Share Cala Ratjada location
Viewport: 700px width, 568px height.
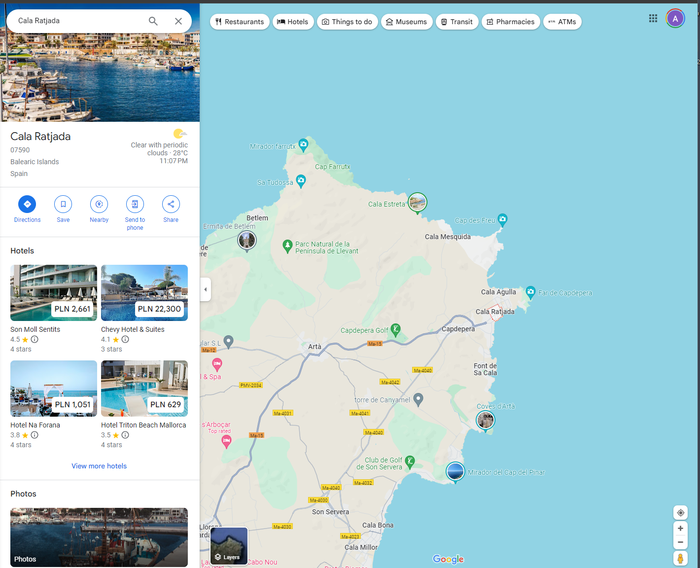pos(171,209)
